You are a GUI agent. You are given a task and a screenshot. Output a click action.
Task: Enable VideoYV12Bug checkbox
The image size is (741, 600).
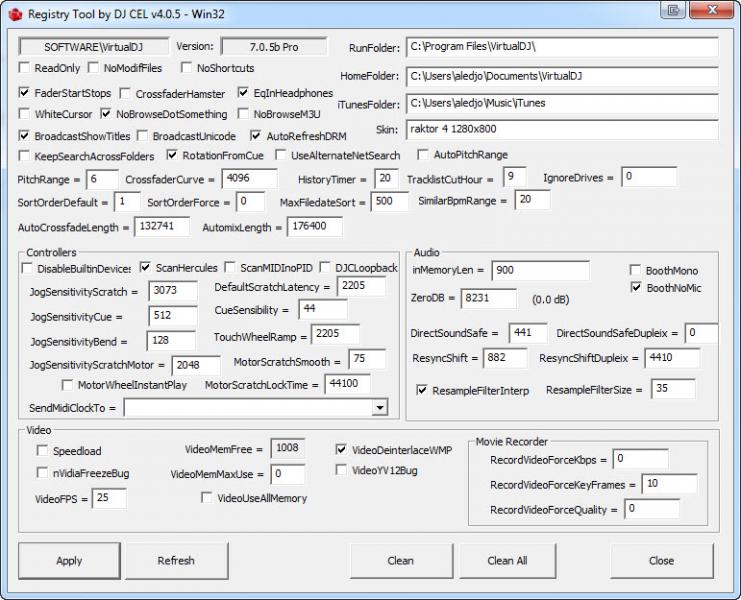pyautogui.click(x=341, y=470)
